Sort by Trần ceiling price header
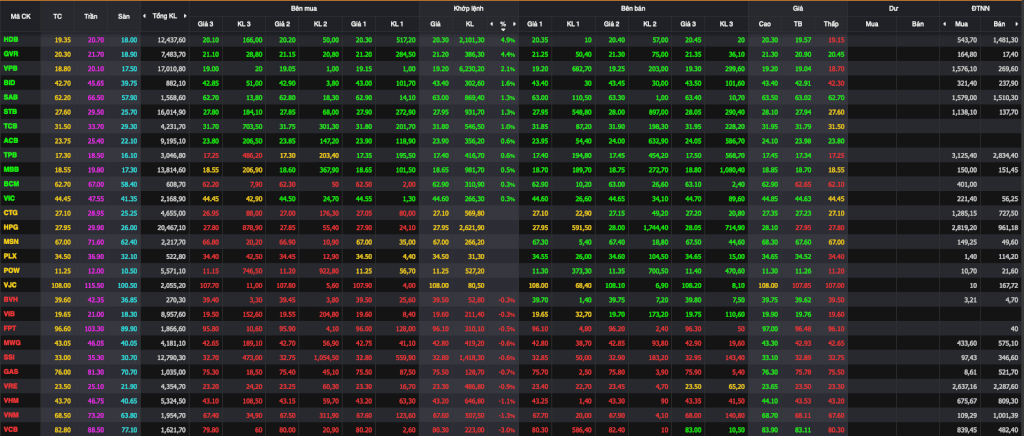 91,16
